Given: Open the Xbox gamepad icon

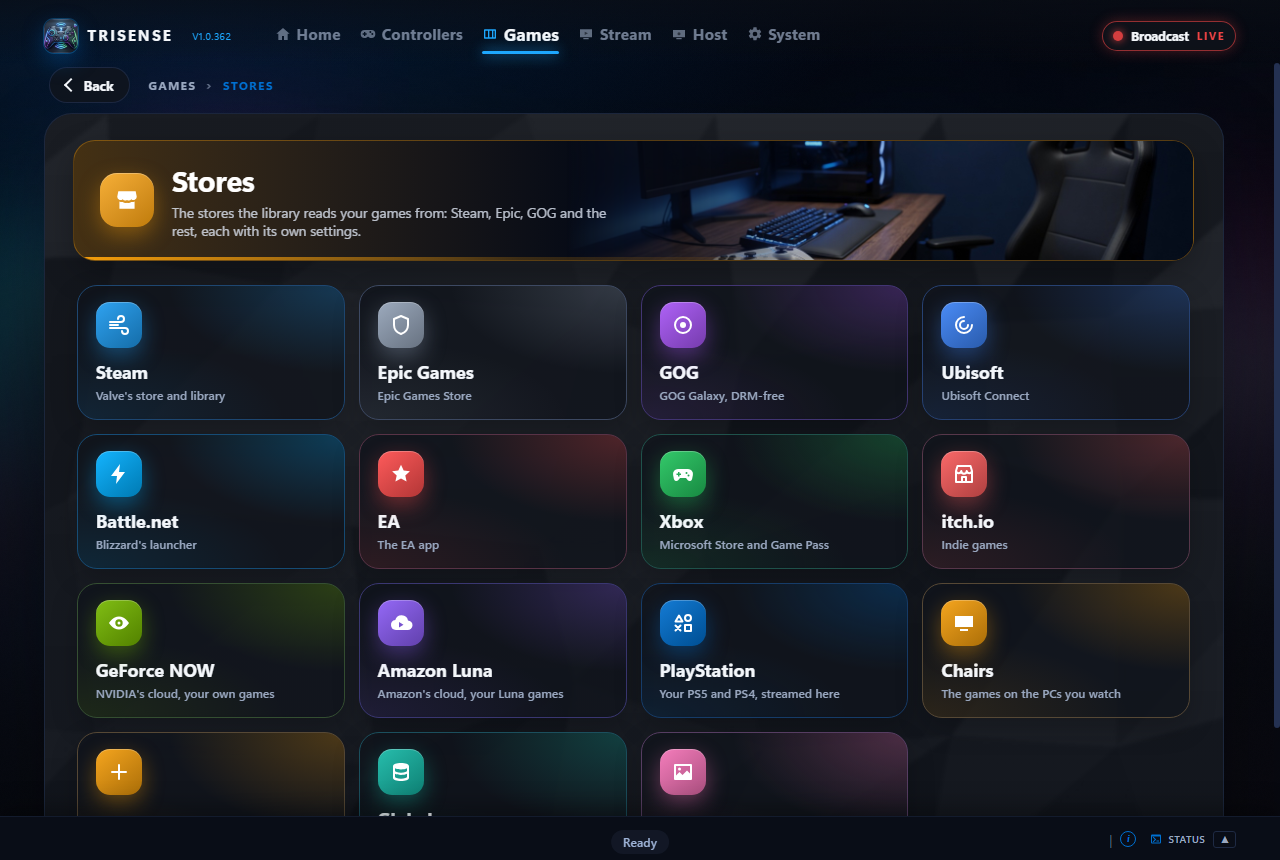Looking at the screenshot, I should [x=683, y=474].
